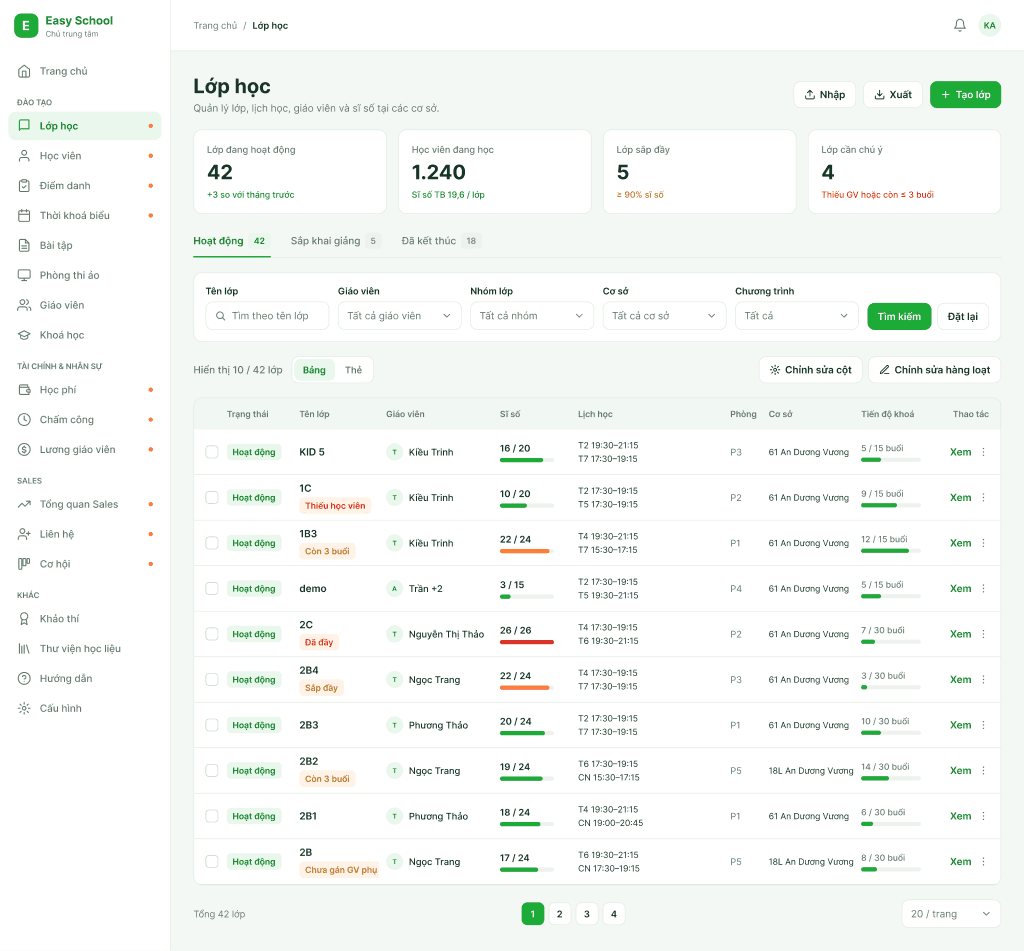Image resolution: width=1024 pixels, height=951 pixels.
Task: Open notifications bell icon
Action: [x=959, y=25]
